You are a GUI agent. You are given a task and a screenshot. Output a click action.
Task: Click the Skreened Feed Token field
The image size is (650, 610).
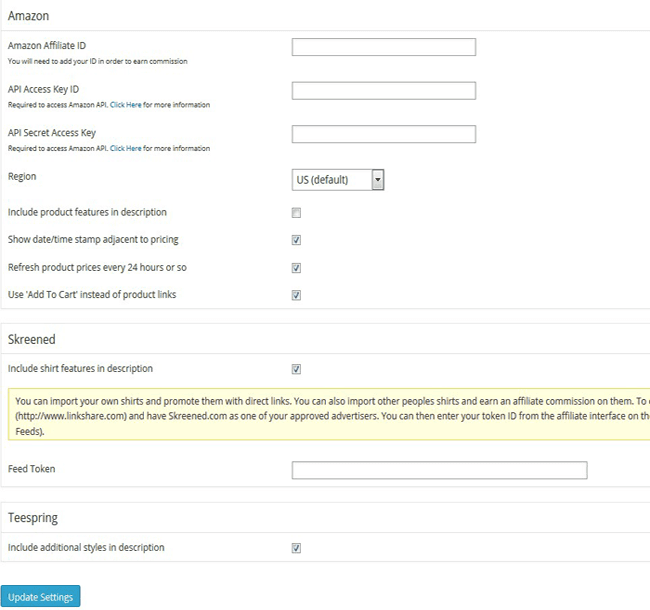439,470
